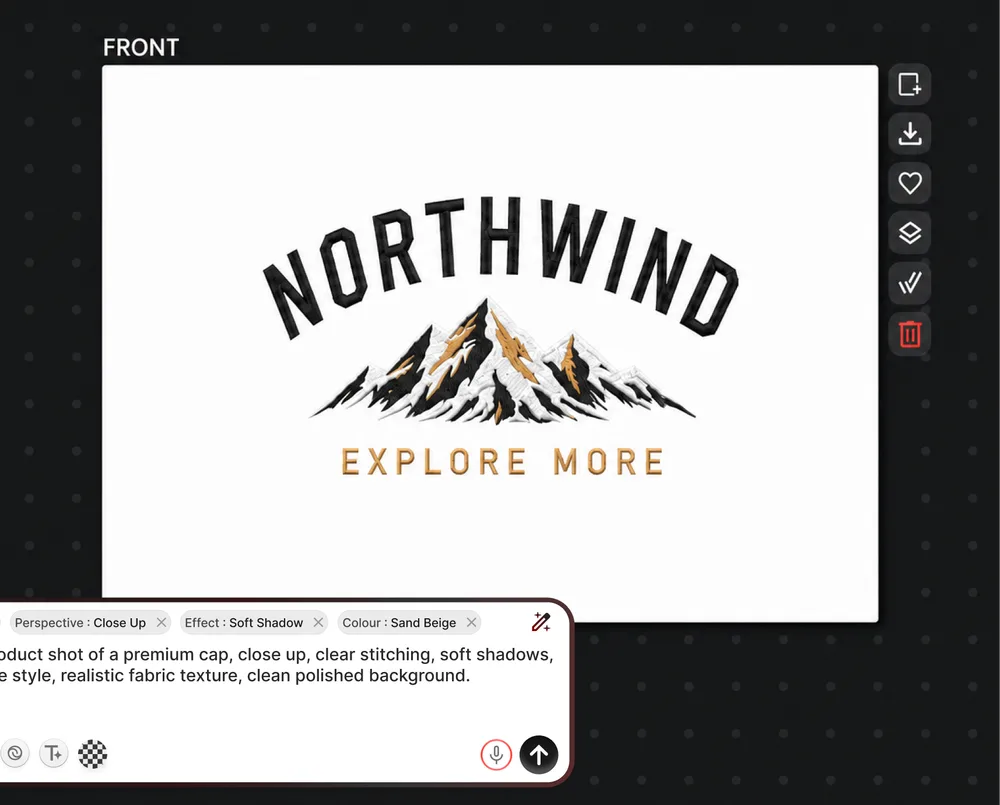Remove the Effect : Soft Shadow tag
Viewport: 1000px width, 805px height.
(x=318, y=623)
